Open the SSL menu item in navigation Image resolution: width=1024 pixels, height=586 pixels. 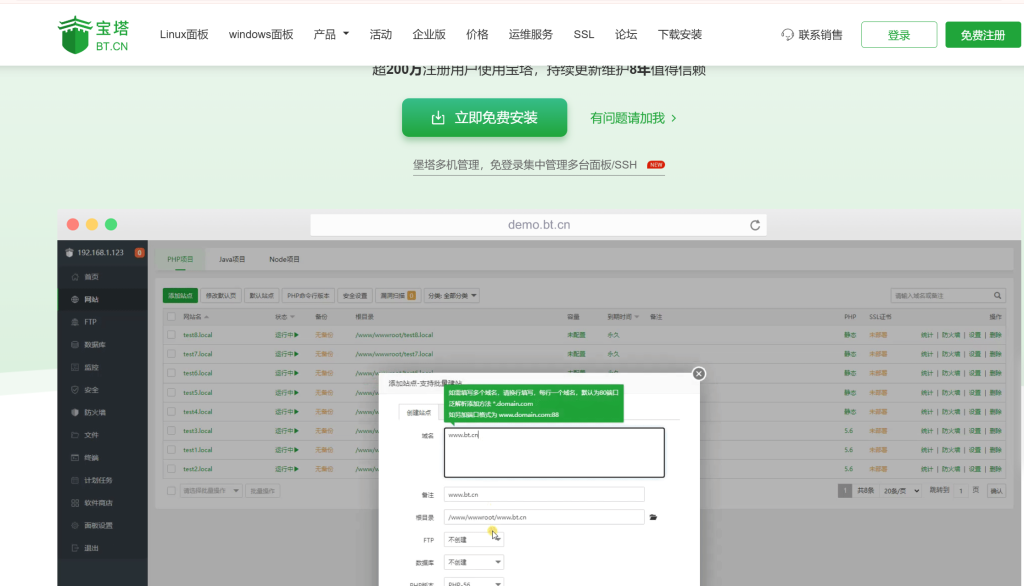583,34
